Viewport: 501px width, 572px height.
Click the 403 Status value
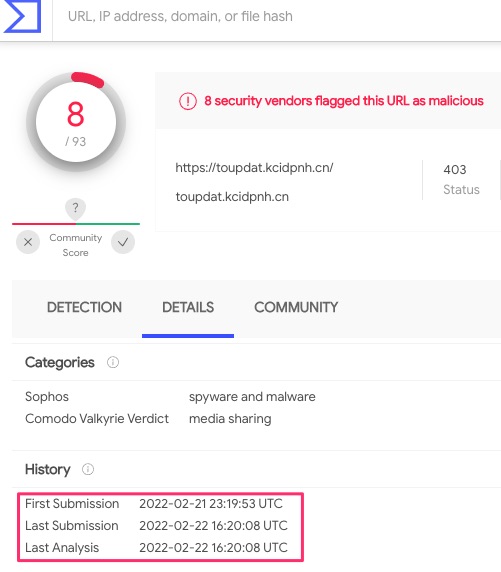pos(455,170)
